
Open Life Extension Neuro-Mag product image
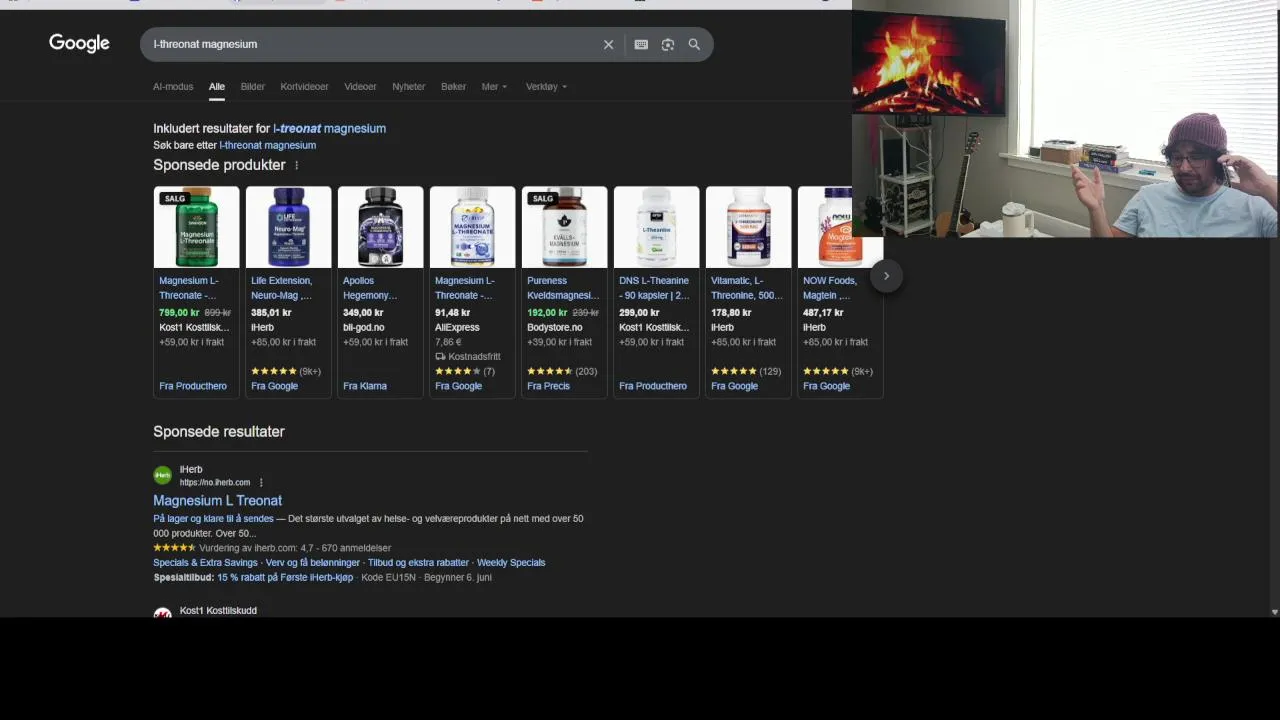(x=288, y=227)
